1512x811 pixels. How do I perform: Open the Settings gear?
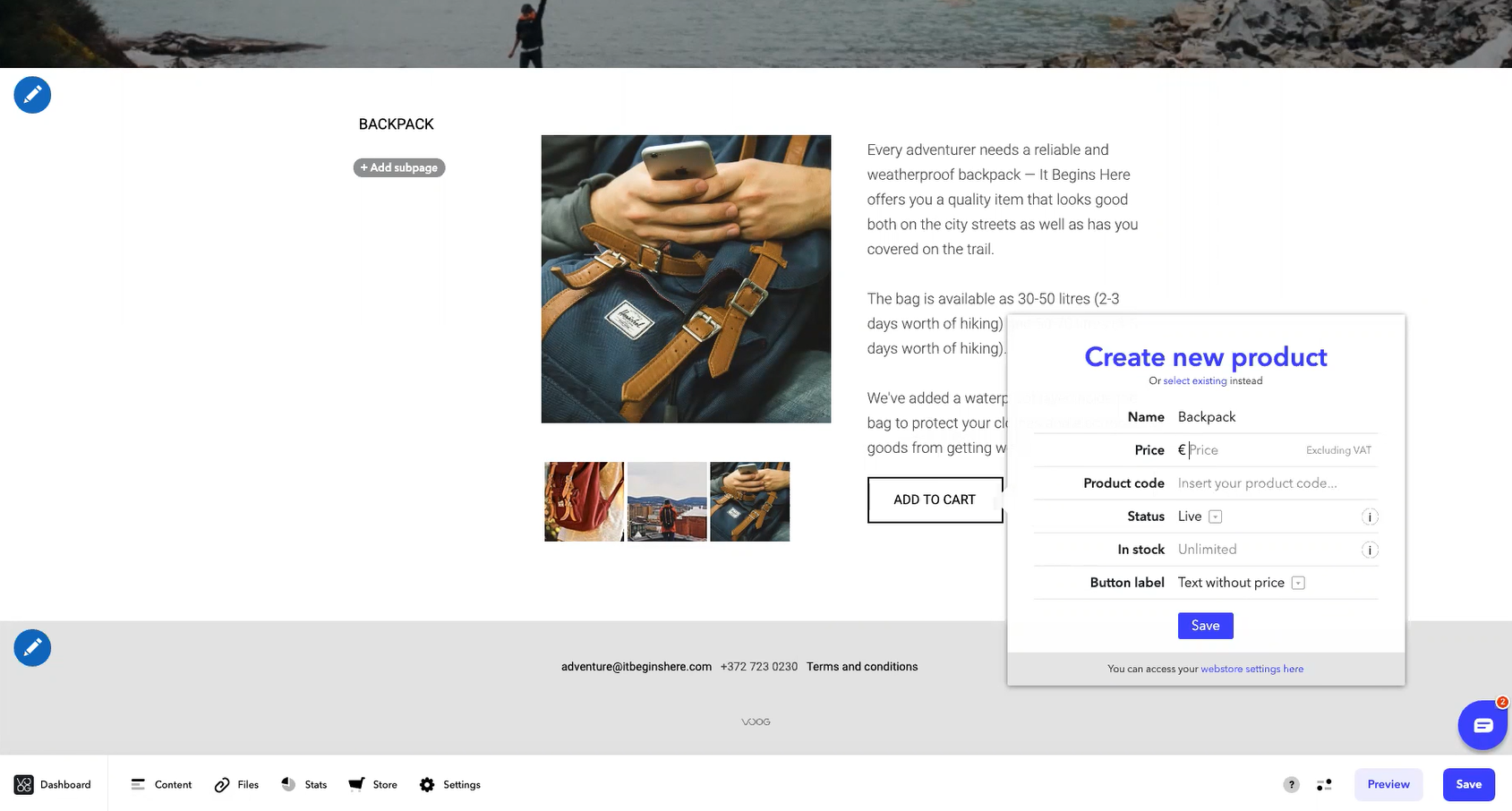point(450,784)
